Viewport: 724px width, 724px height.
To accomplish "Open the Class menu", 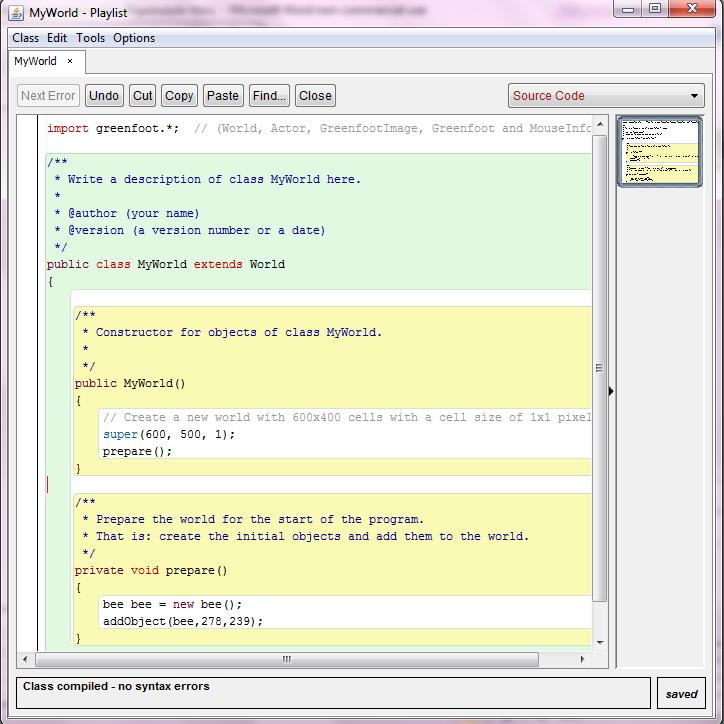I will [25, 38].
